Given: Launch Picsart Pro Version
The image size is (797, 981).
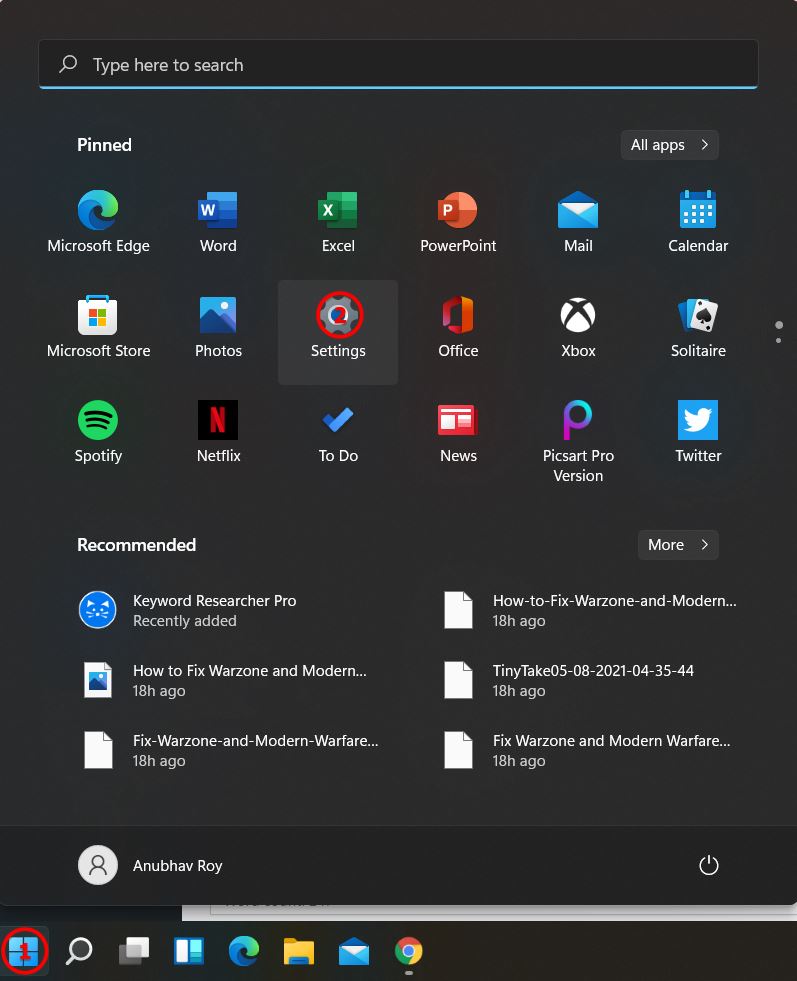Looking at the screenshot, I should click(x=578, y=441).
